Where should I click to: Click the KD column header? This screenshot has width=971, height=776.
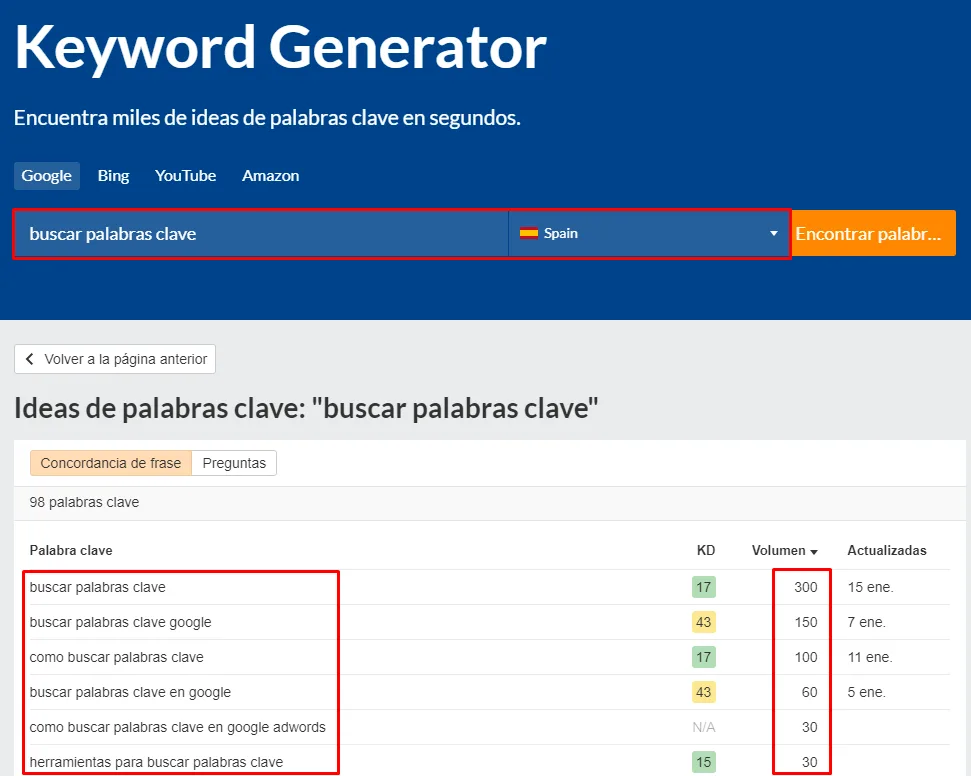(705, 550)
